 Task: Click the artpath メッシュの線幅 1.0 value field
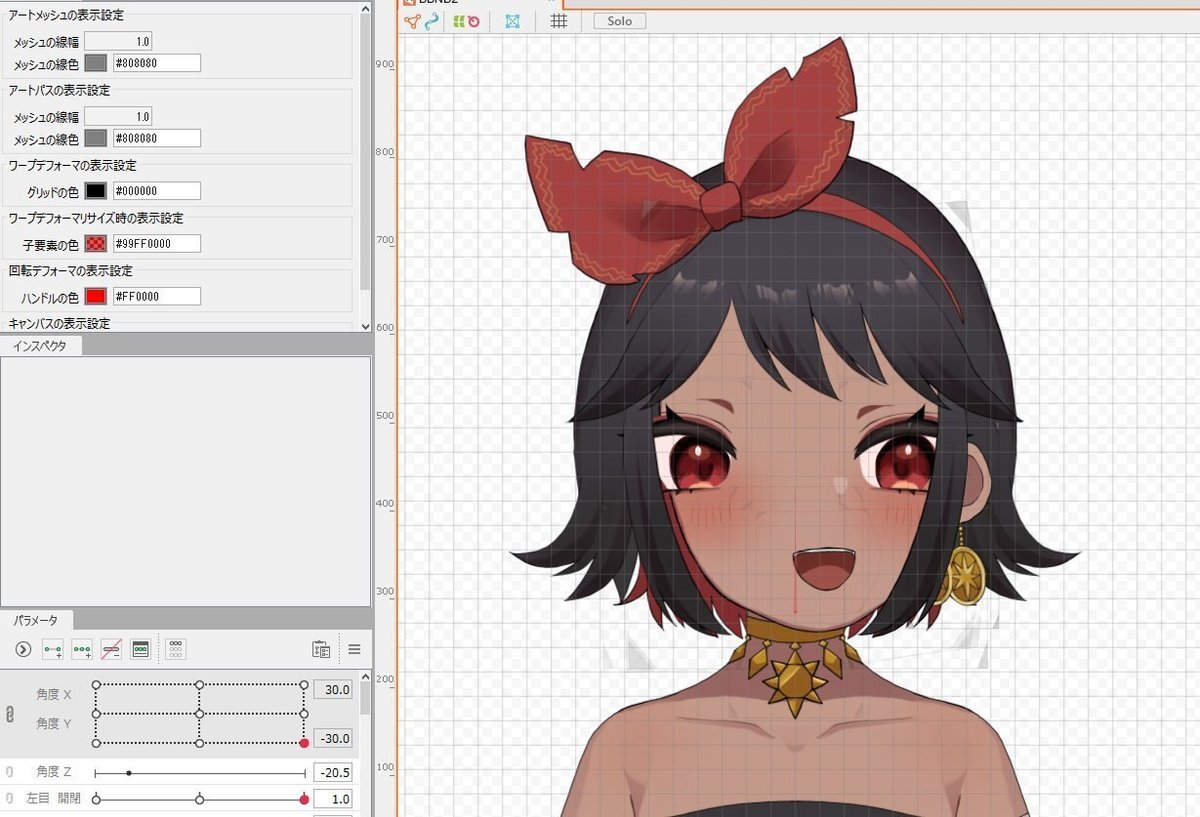118,116
